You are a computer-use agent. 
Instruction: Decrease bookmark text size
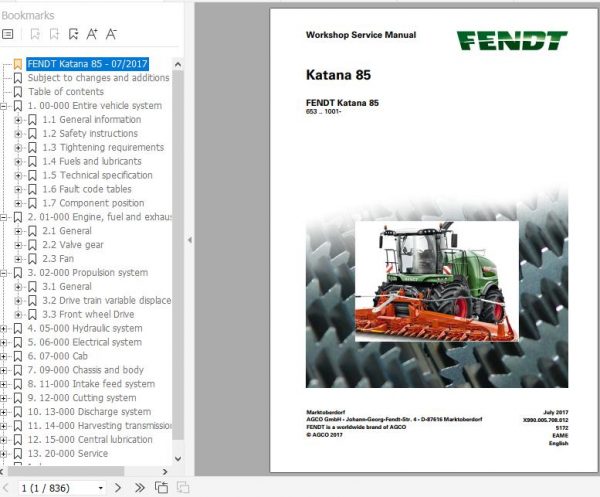(x=111, y=34)
